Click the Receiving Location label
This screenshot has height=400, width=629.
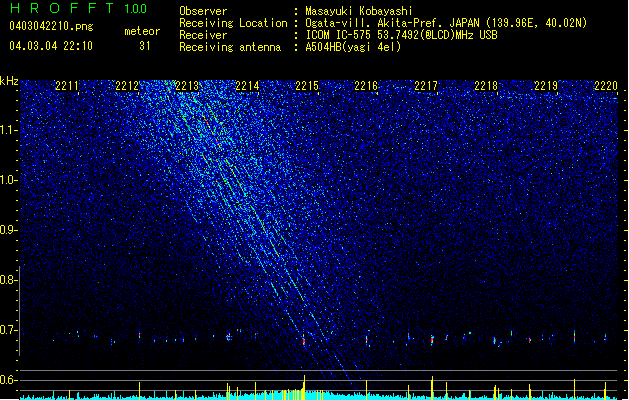tap(233, 23)
